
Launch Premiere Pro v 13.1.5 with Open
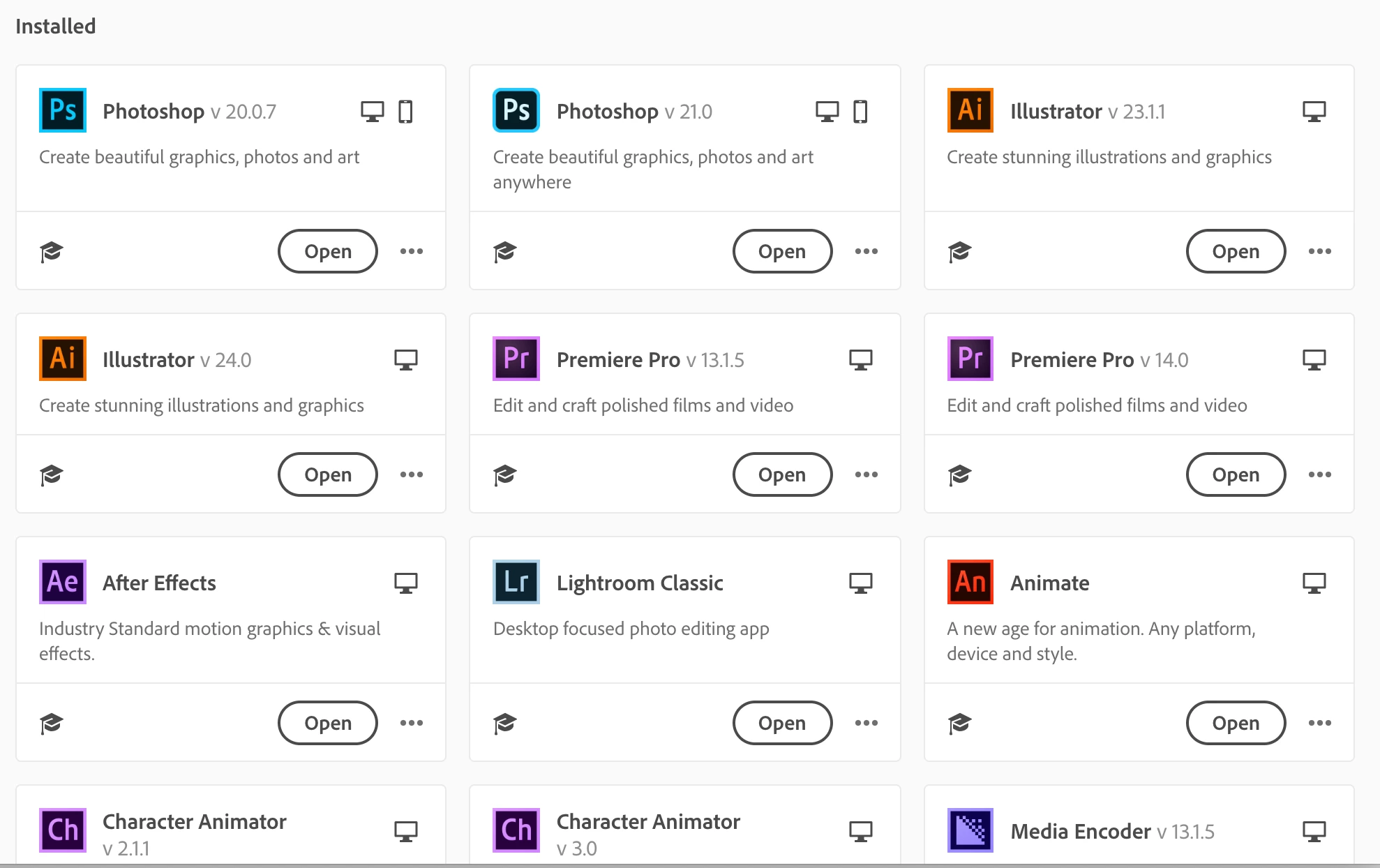[x=781, y=474]
